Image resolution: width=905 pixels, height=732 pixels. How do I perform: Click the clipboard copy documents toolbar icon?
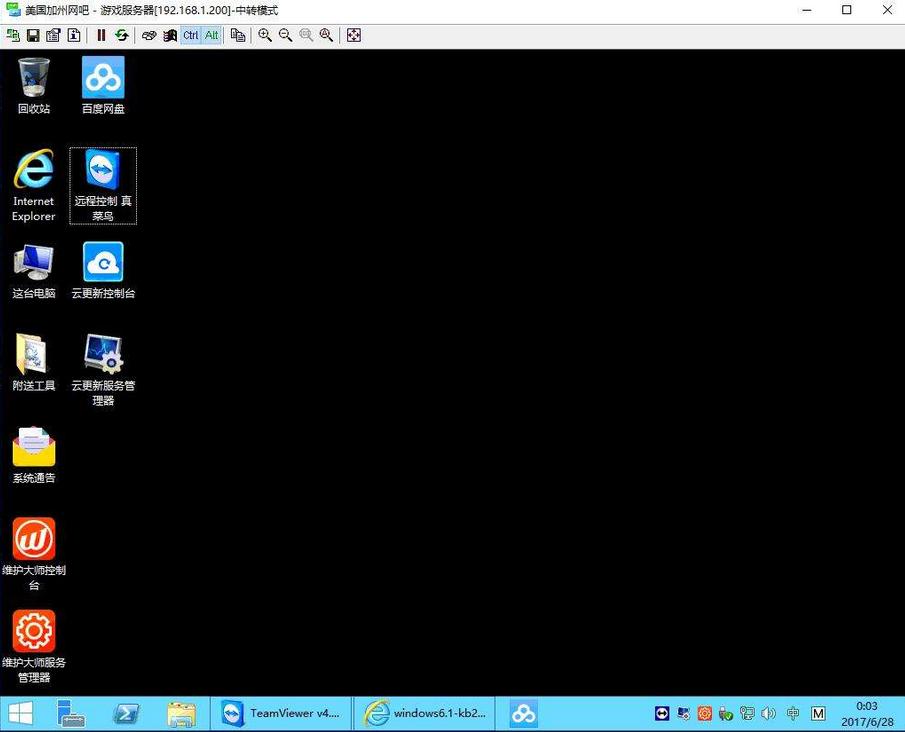238,35
